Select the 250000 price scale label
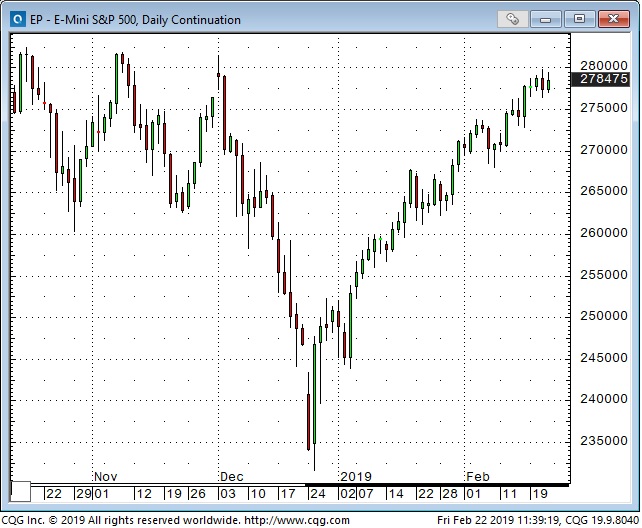 pyautogui.click(x=604, y=316)
